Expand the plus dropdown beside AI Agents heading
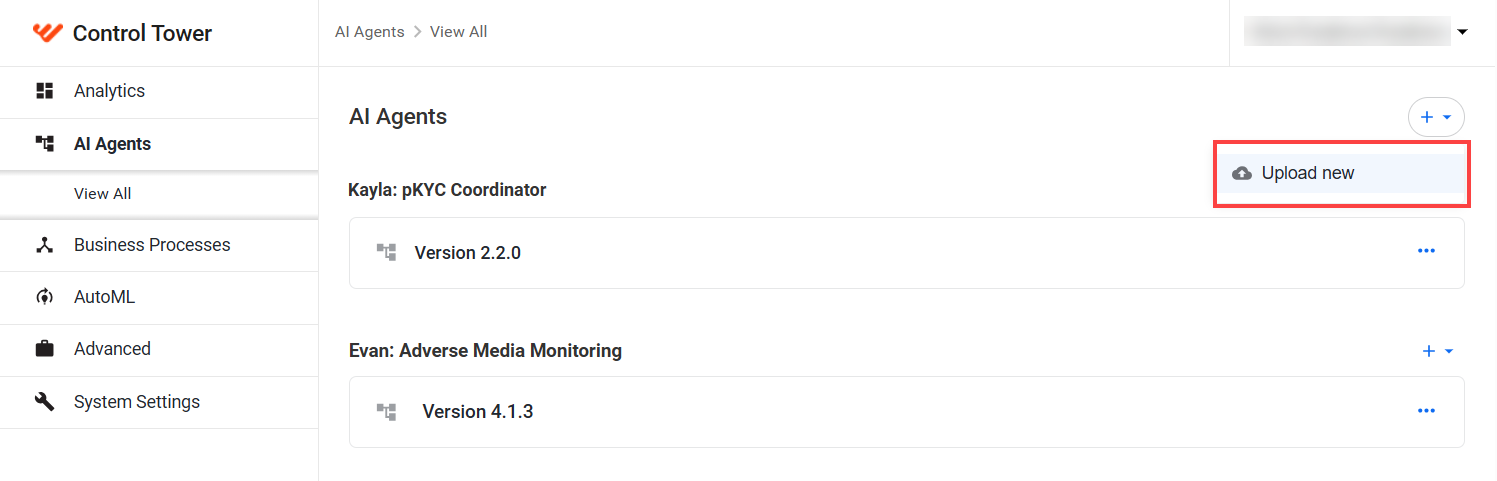 (x=1437, y=117)
